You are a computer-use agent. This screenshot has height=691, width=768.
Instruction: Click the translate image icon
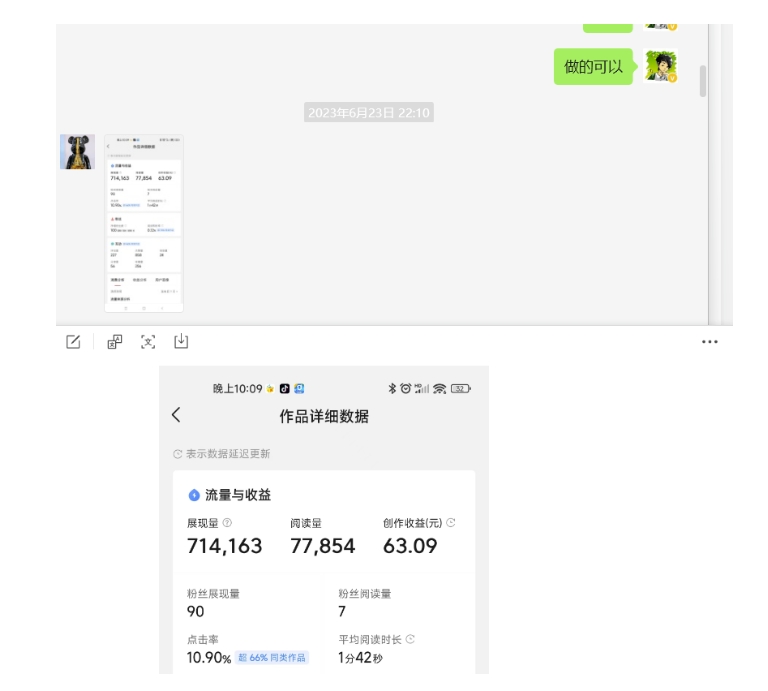pos(115,342)
